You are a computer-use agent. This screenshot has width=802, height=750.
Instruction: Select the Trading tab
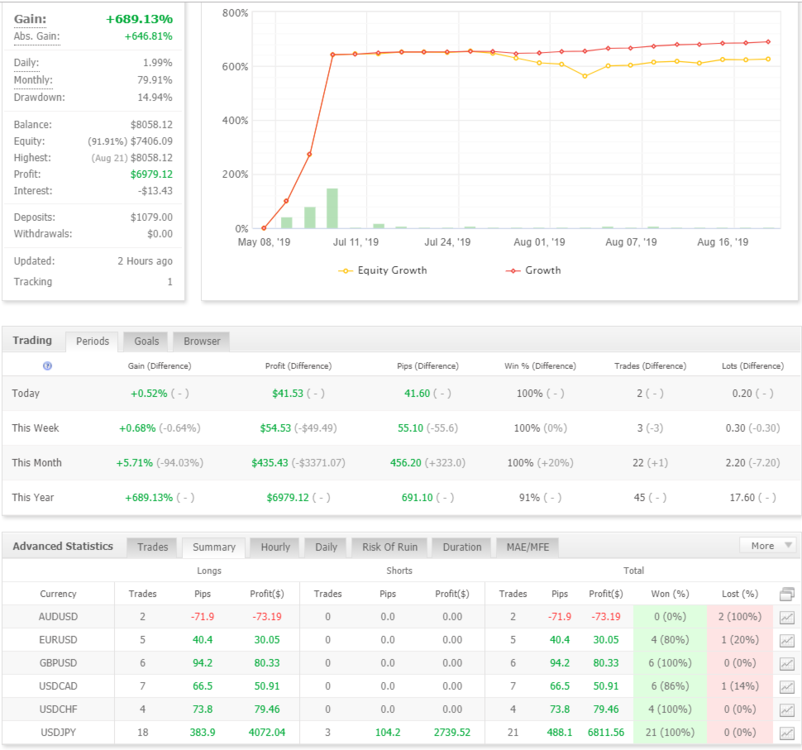[x=32, y=340]
